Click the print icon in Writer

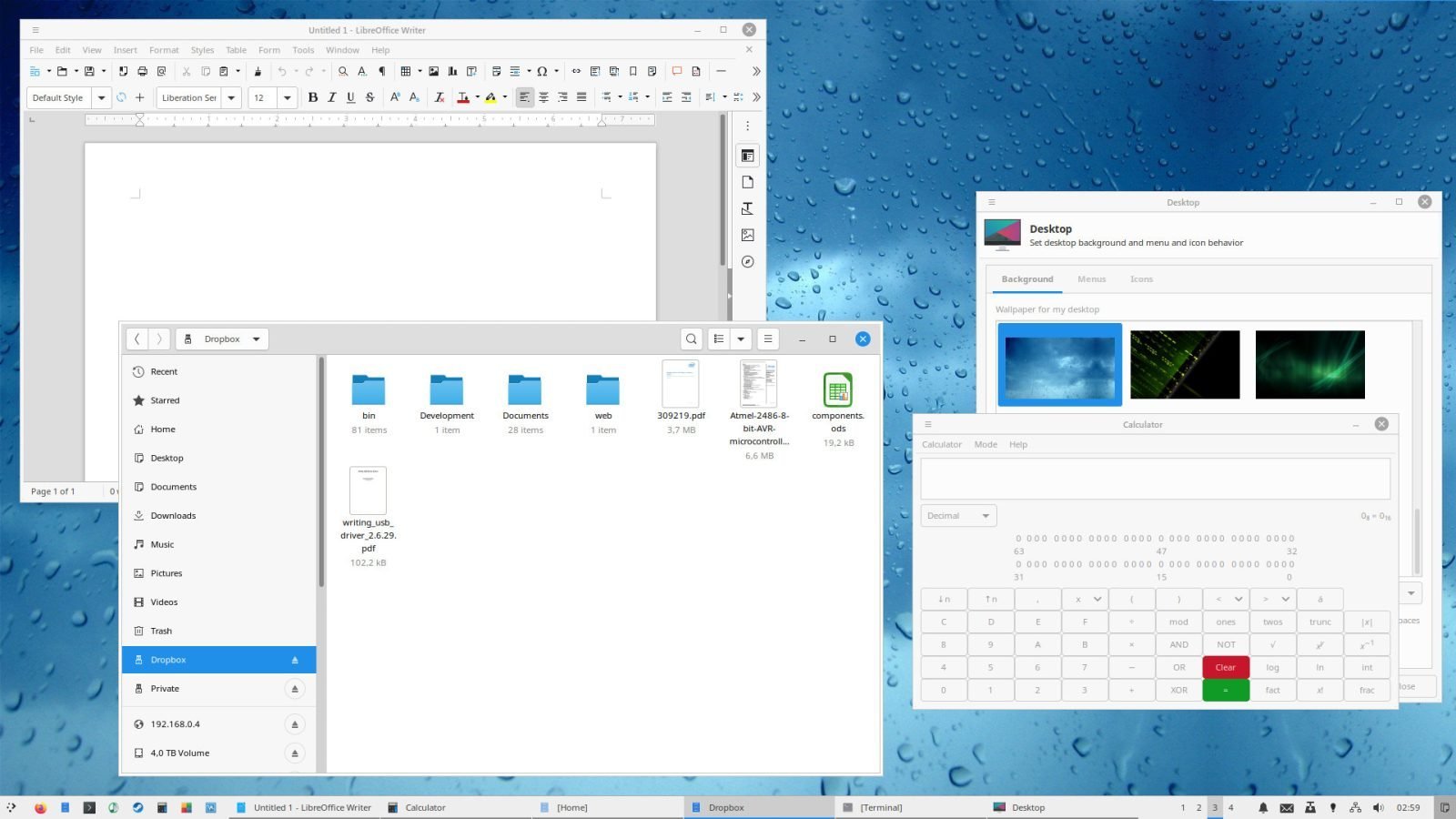point(142,71)
